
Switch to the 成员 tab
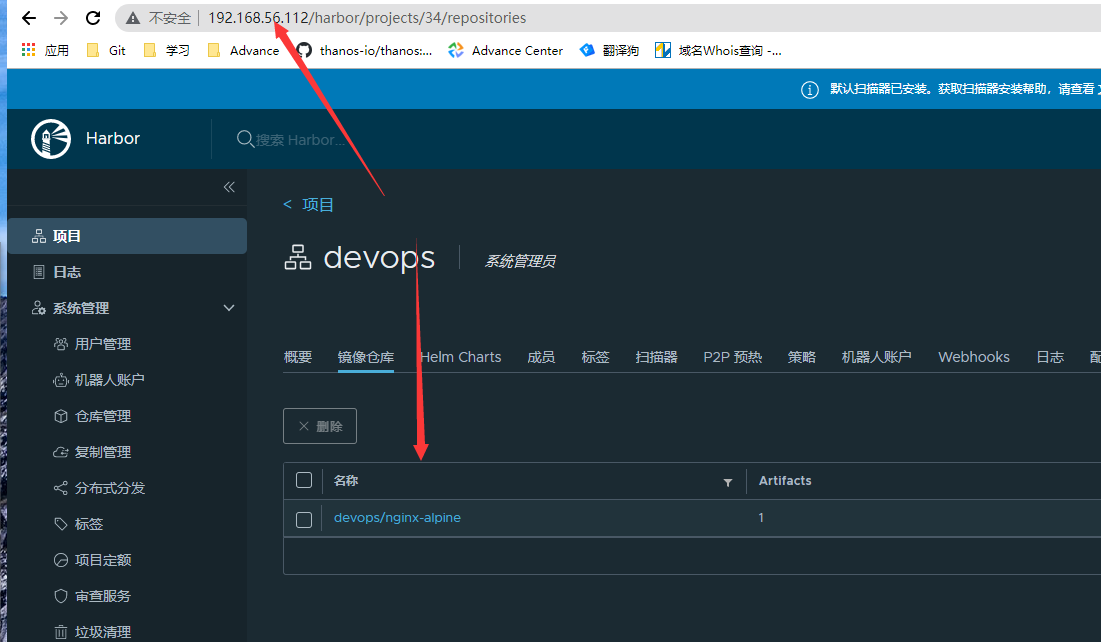pyautogui.click(x=541, y=357)
